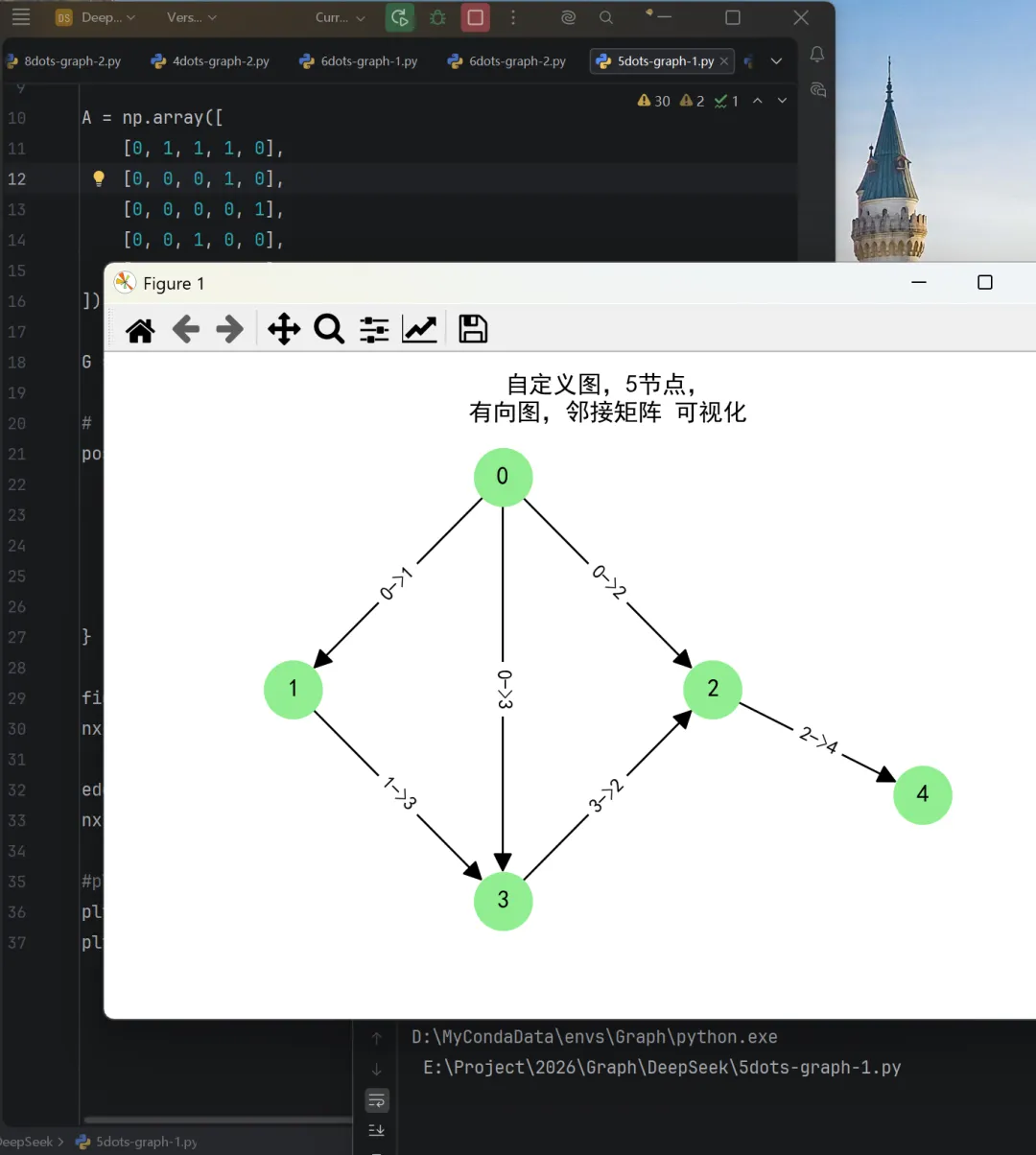This screenshot has height=1155, width=1036.
Task: Switch to 6dots-graph-2.py tab
Action: (x=506, y=60)
